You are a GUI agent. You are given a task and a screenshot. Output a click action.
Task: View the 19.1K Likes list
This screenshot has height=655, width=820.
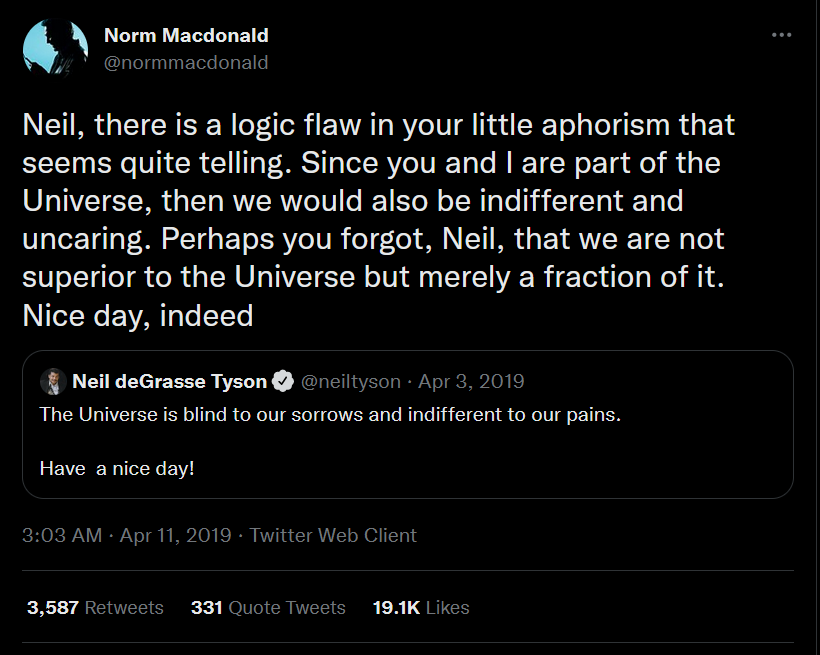click(x=421, y=607)
